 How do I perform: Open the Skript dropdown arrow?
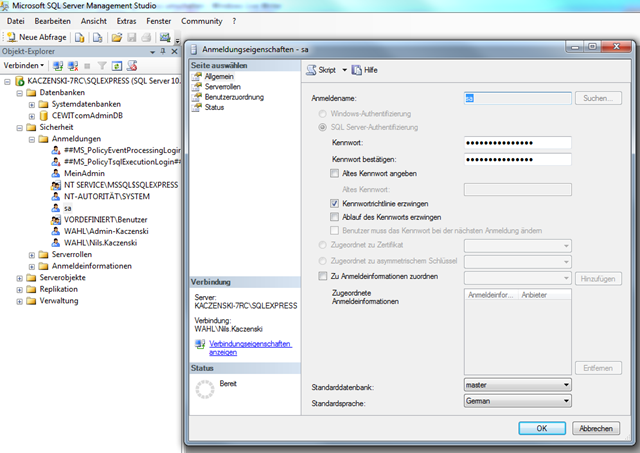[x=344, y=70]
